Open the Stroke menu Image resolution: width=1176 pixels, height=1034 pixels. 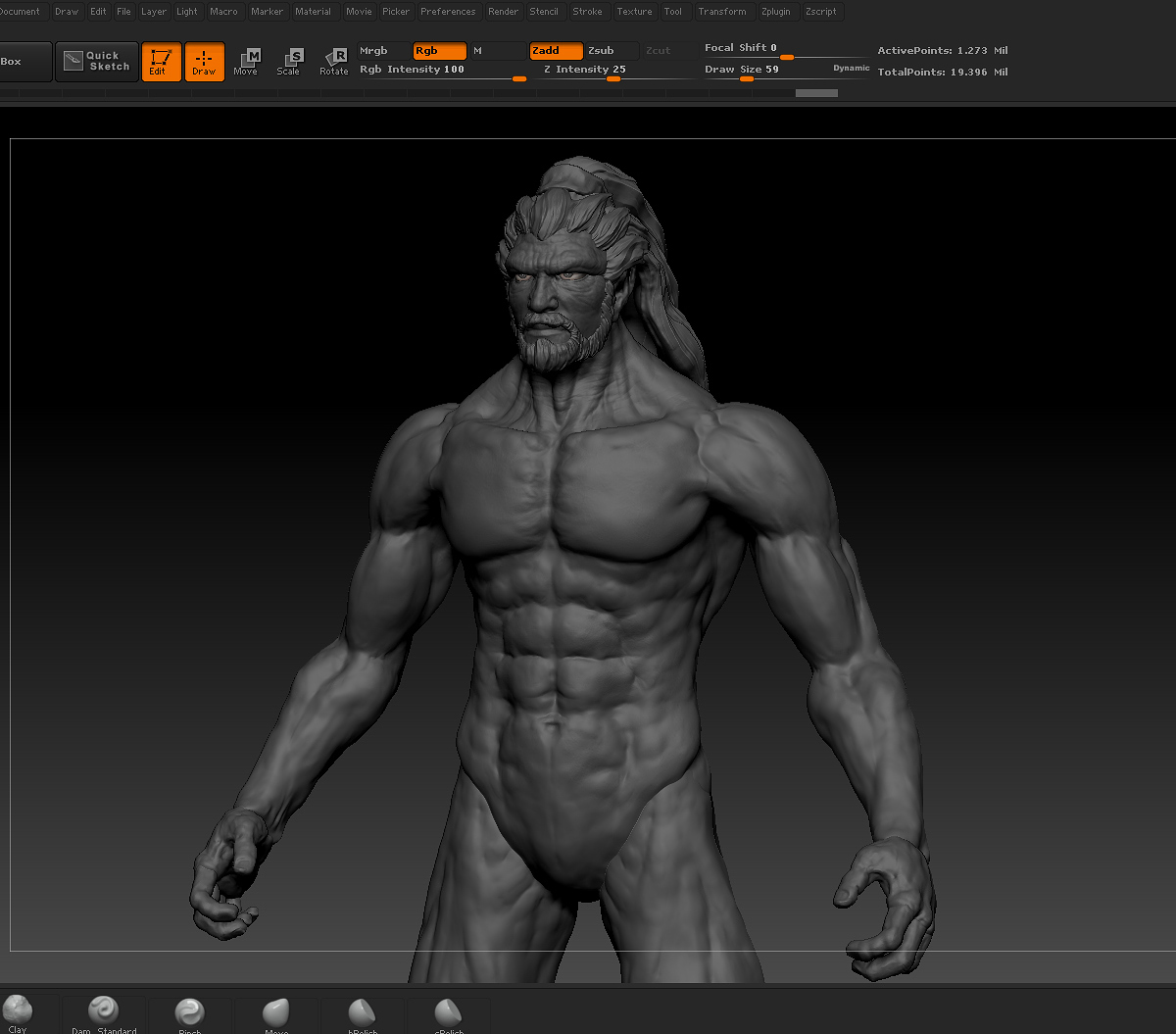pyautogui.click(x=588, y=12)
